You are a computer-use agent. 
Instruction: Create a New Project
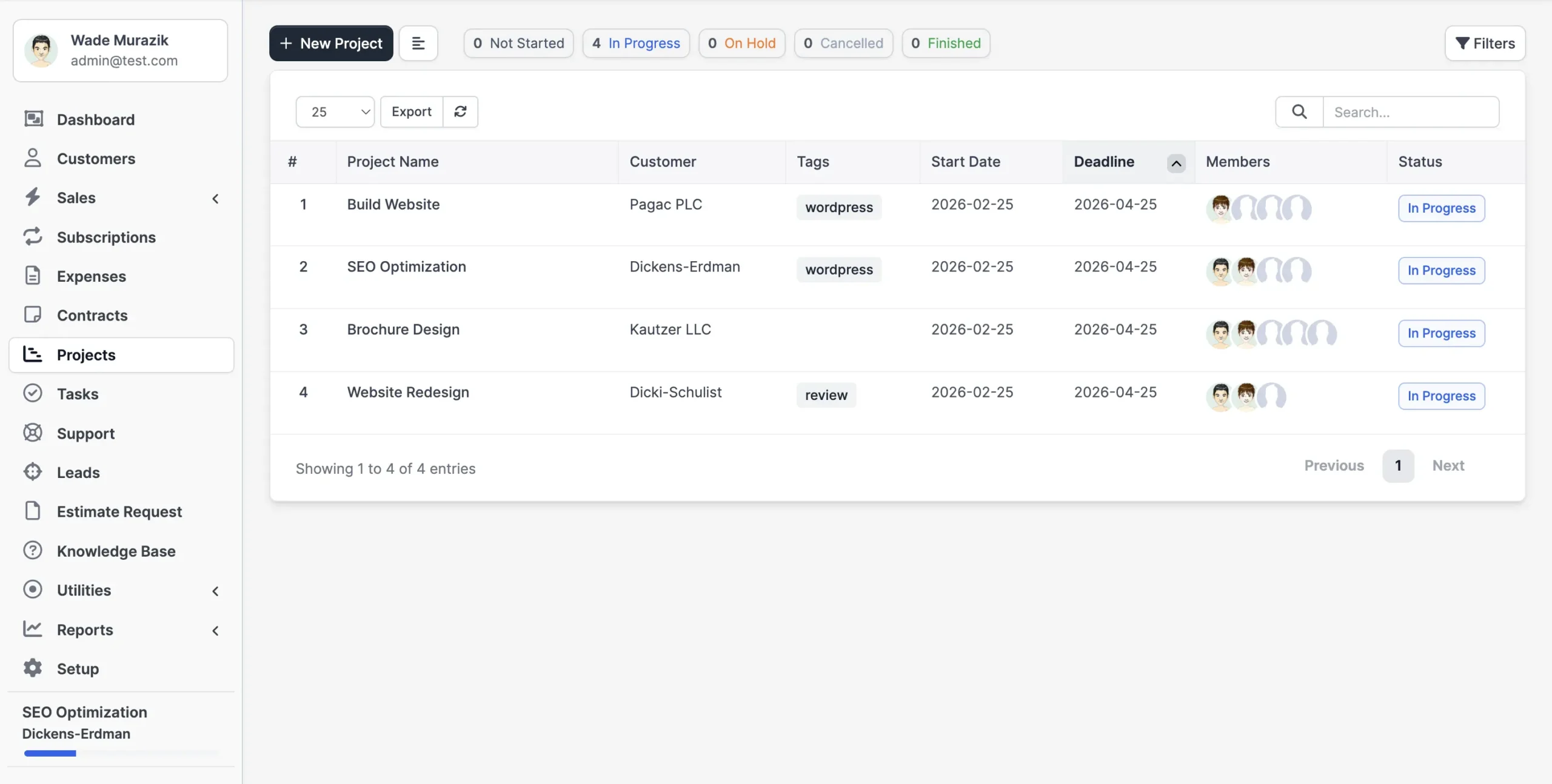click(x=331, y=43)
